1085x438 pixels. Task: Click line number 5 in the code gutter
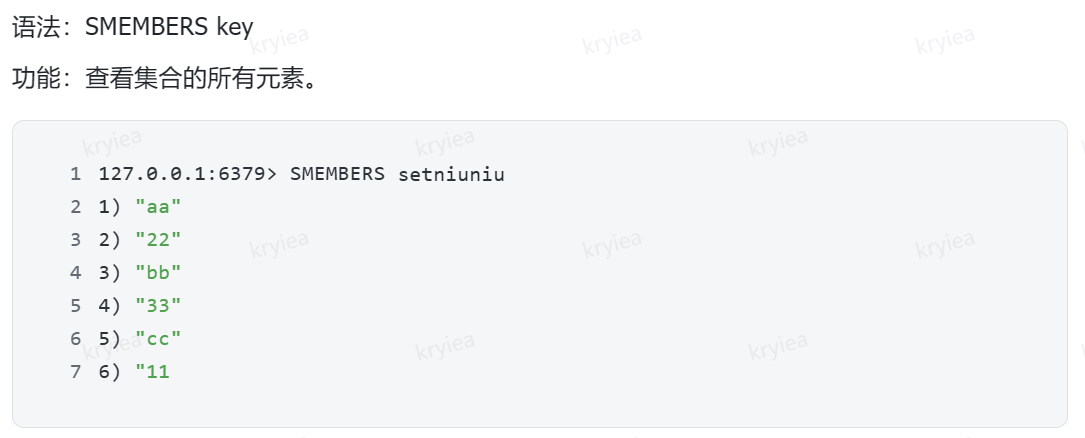click(x=75, y=306)
